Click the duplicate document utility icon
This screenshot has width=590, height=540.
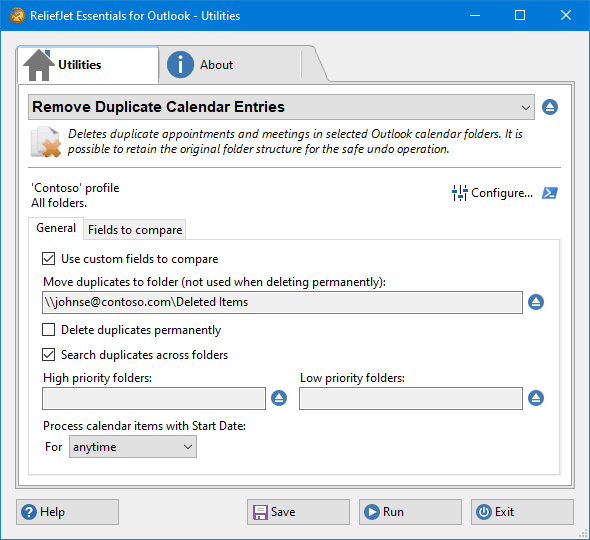pos(46,142)
